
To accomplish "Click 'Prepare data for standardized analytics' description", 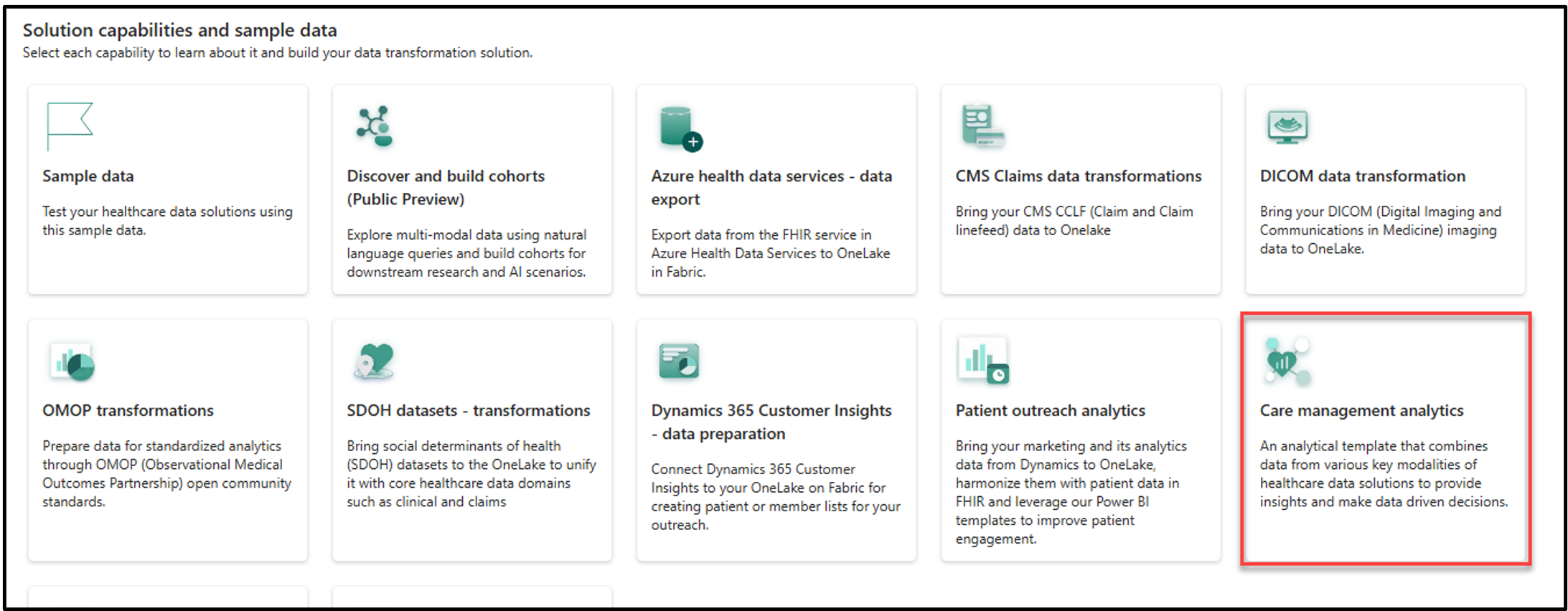I will [x=166, y=474].
